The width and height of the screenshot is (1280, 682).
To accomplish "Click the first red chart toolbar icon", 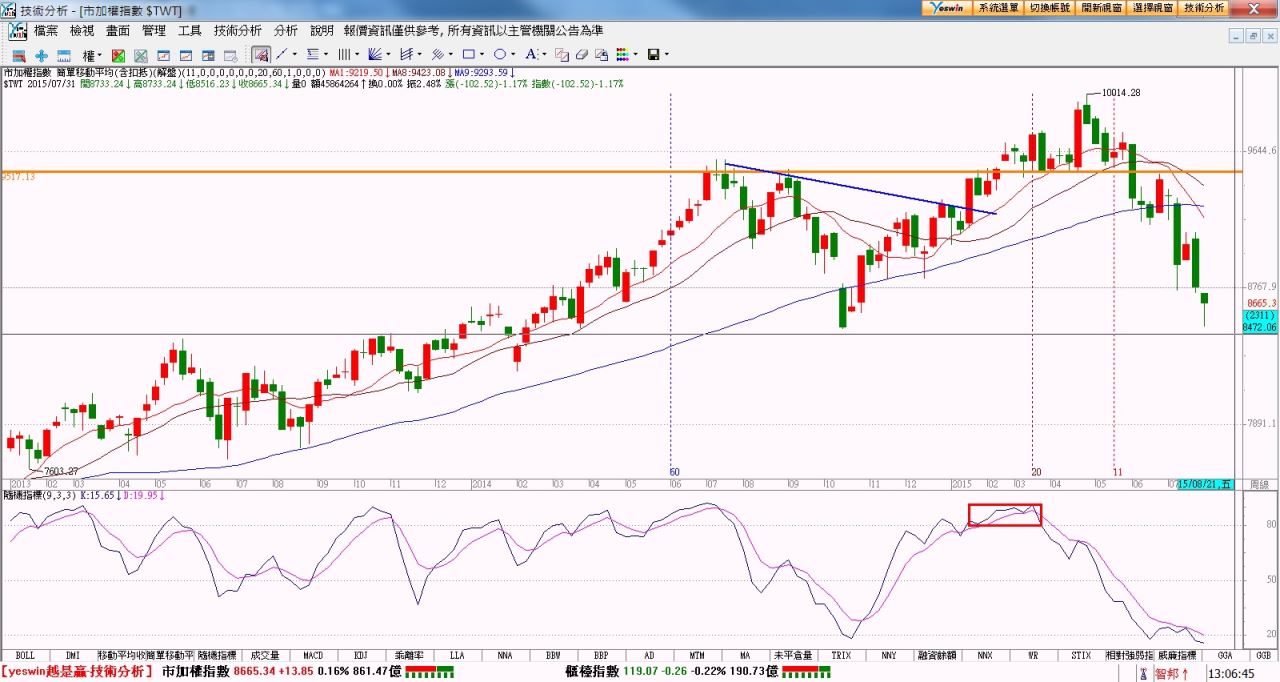I will pyautogui.click(x=18, y=55).
